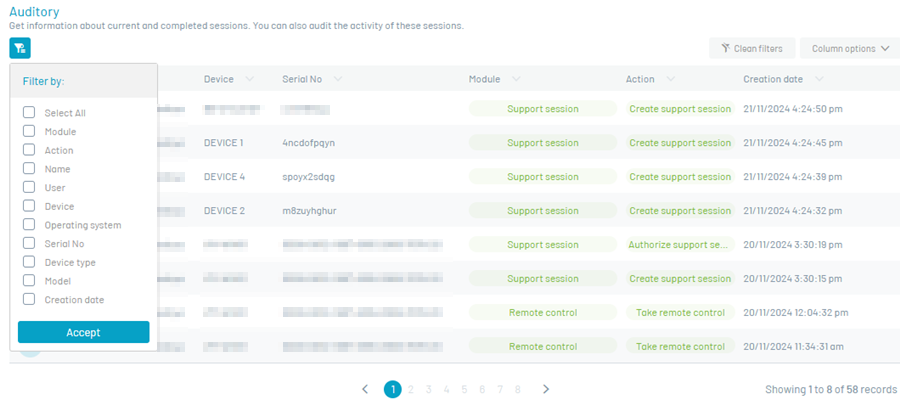Check the Creation date filter checkbox
Image resolution: width=900 pixels, height=416 pixels.
click(29, 299)
